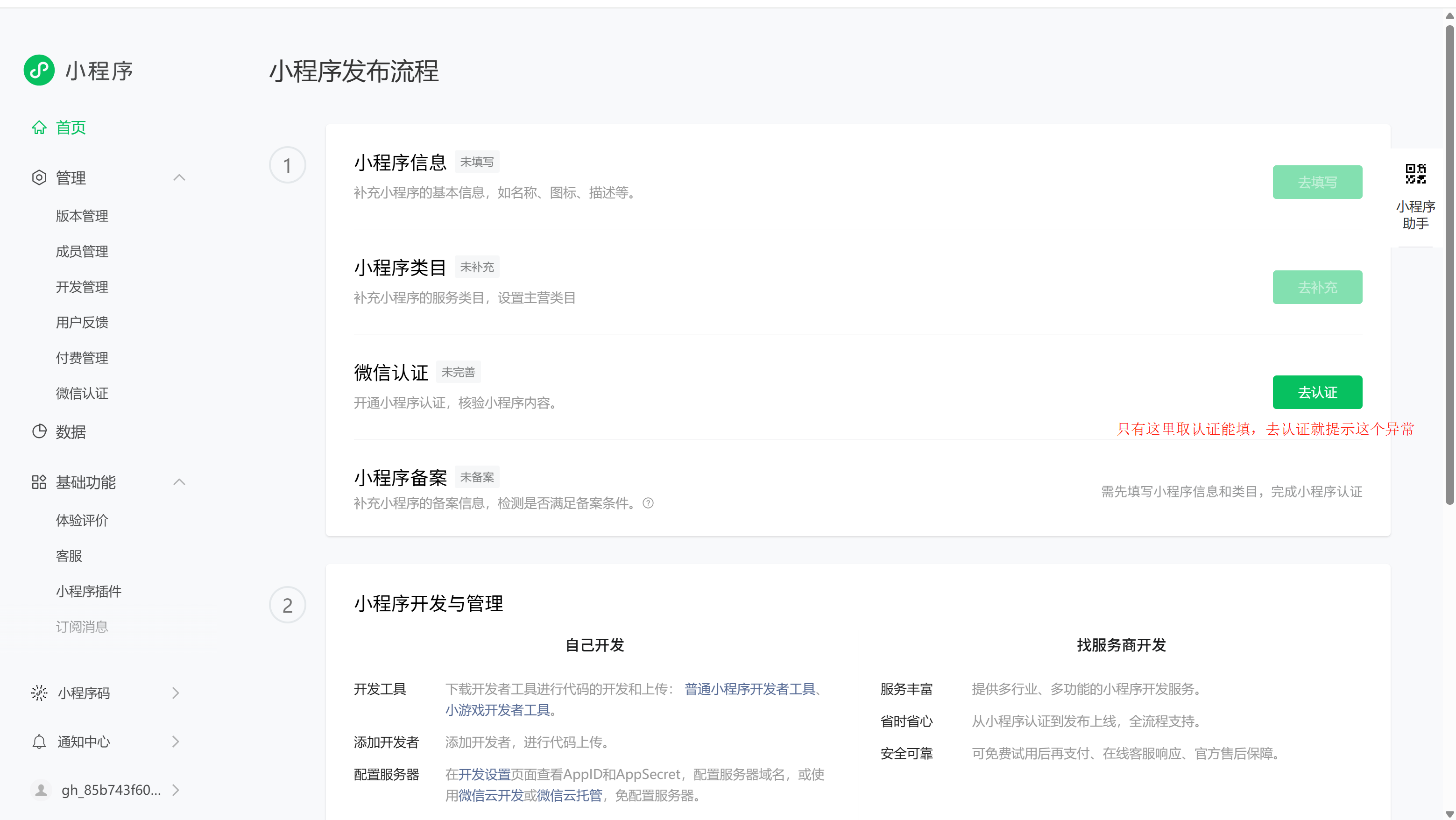Image resolution: width=1456 pixels, height=820 pixels.
Task: Open the 普通小程序开发者工具 link
Action: 749,689
